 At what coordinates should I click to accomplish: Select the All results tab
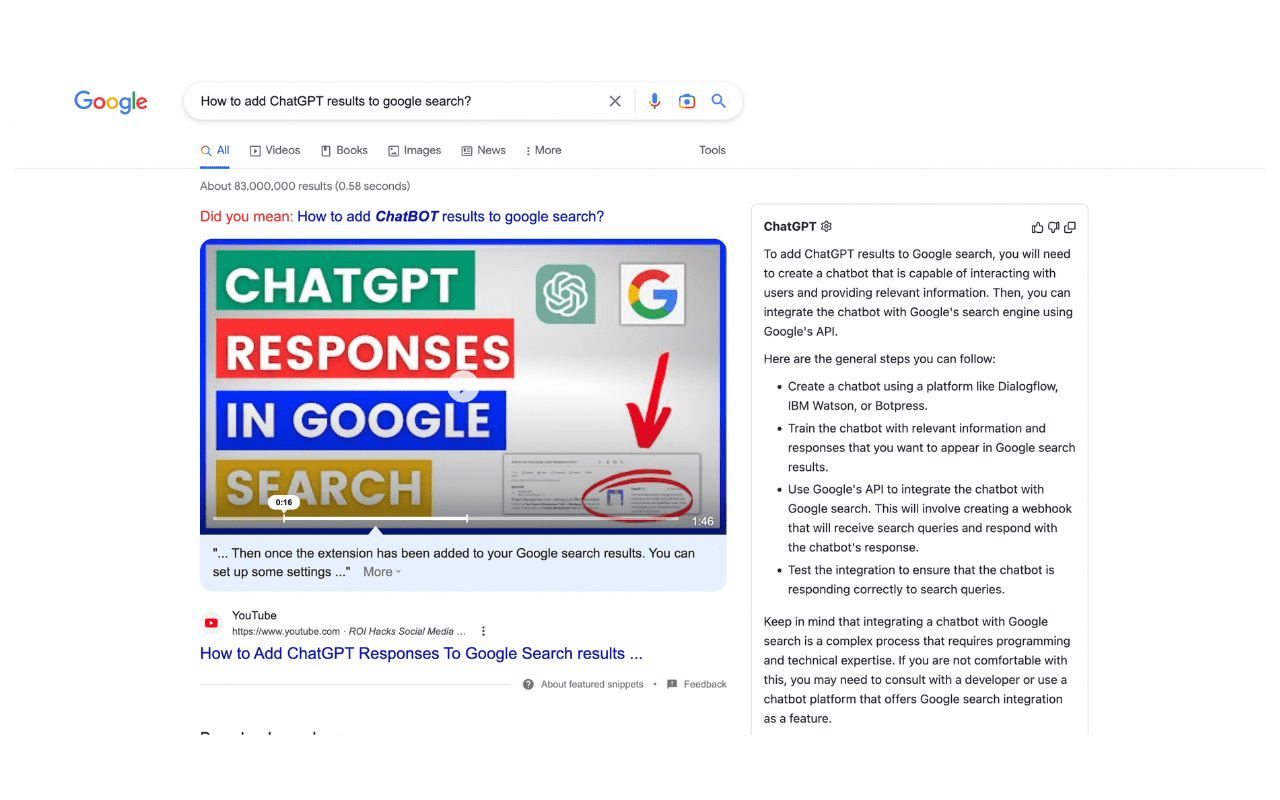click(x=215, y=150)
